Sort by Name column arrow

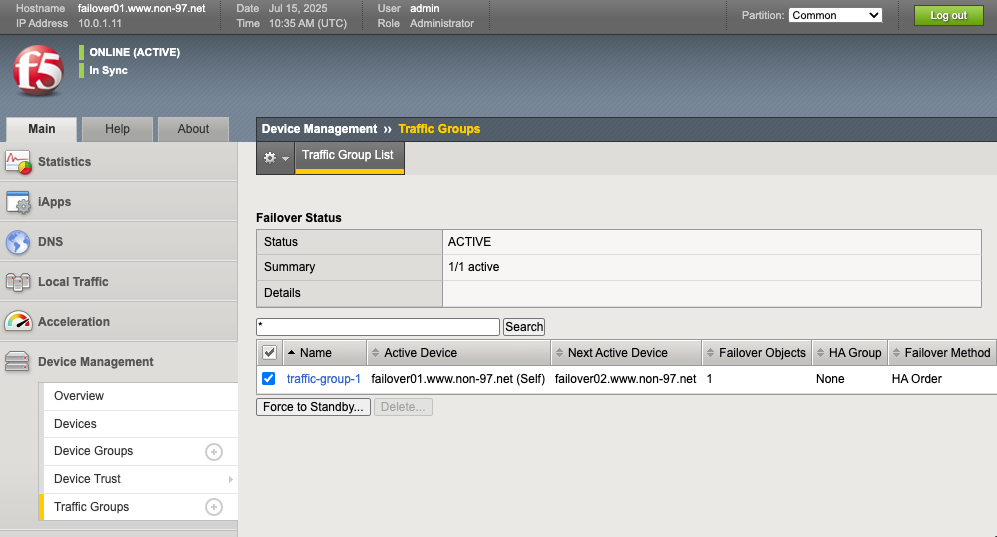coord(291,353)
